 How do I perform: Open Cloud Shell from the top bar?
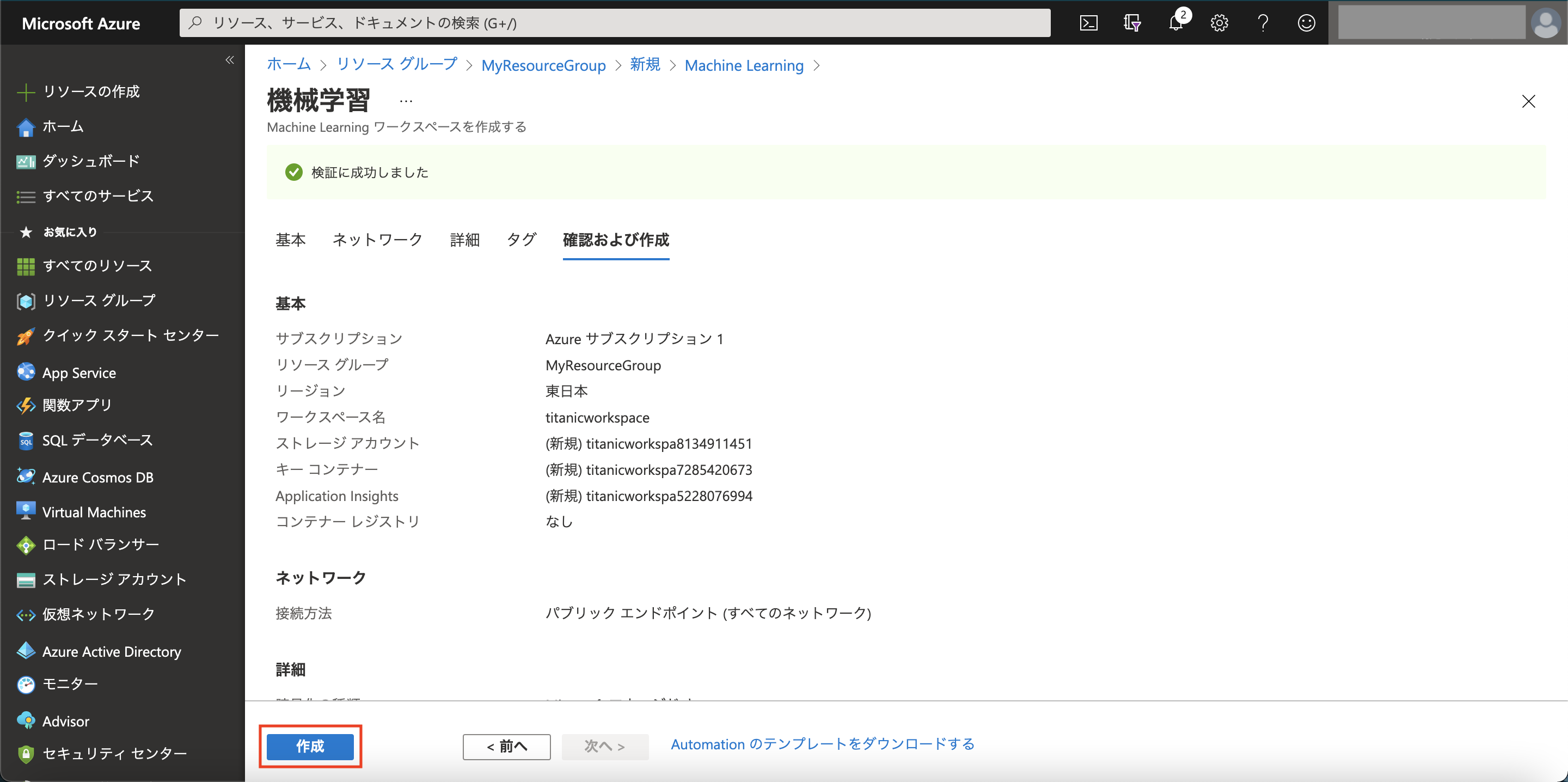(1089, 22)
